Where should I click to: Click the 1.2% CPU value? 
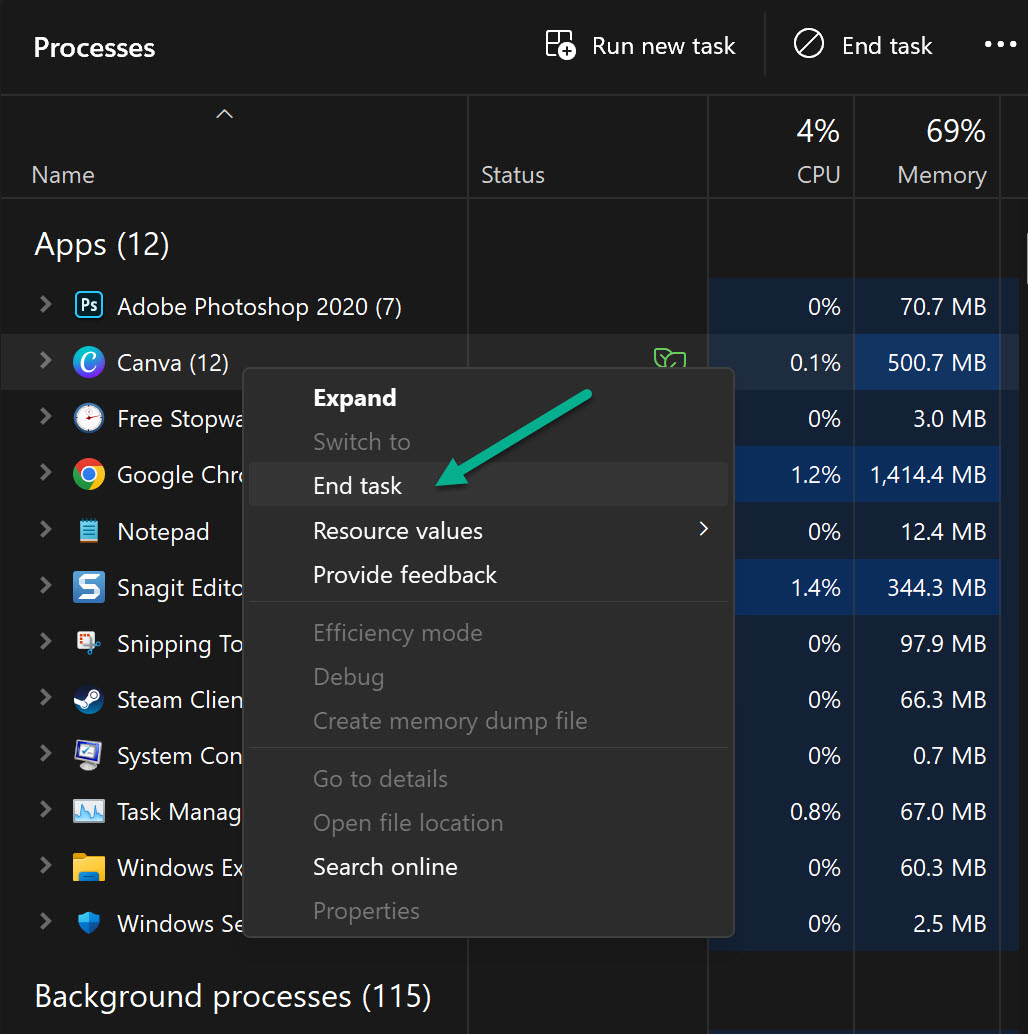[x=815, y=475]
